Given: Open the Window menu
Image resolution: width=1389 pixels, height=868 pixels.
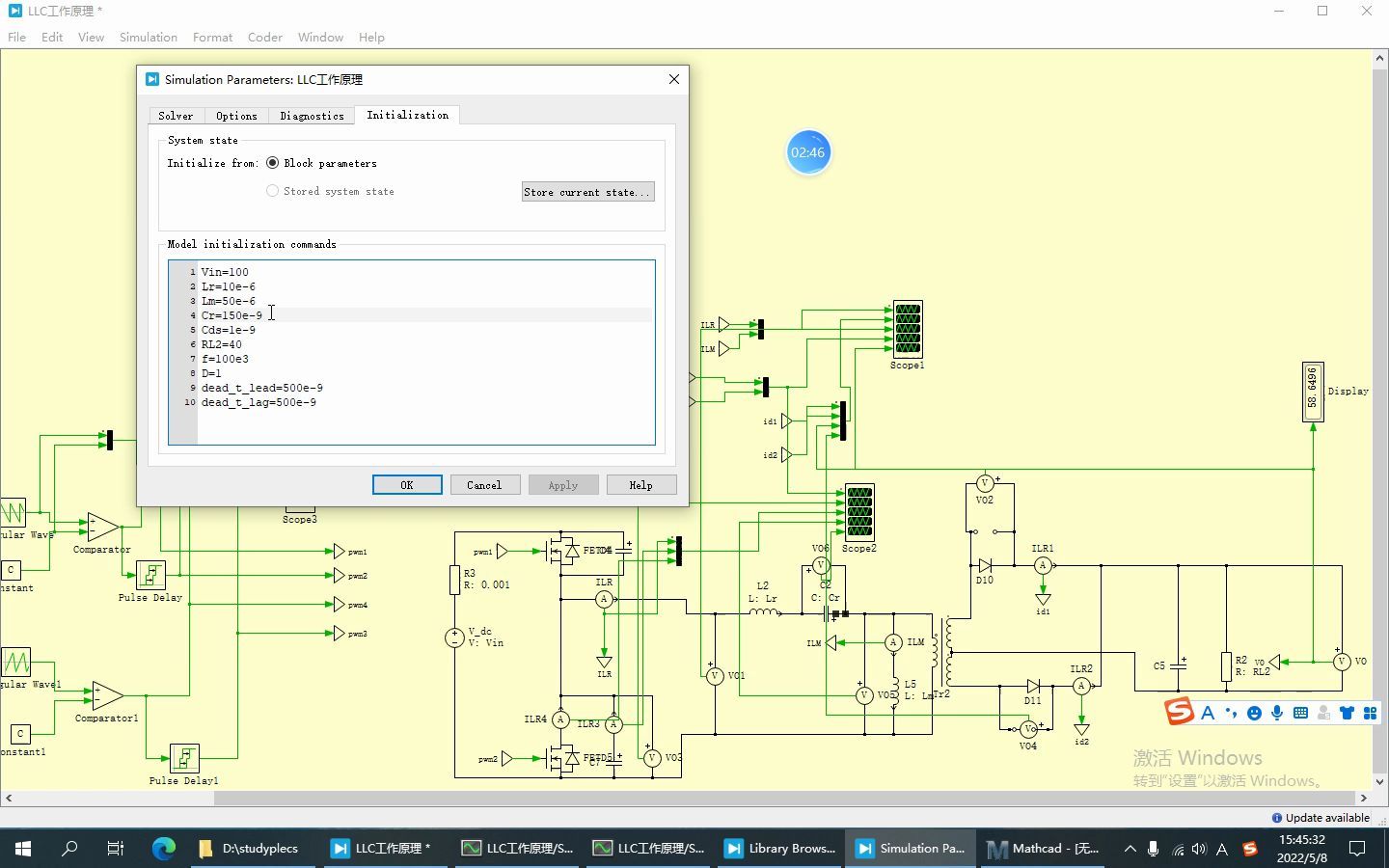Looking at the screenshot, I should coord(320,38).
